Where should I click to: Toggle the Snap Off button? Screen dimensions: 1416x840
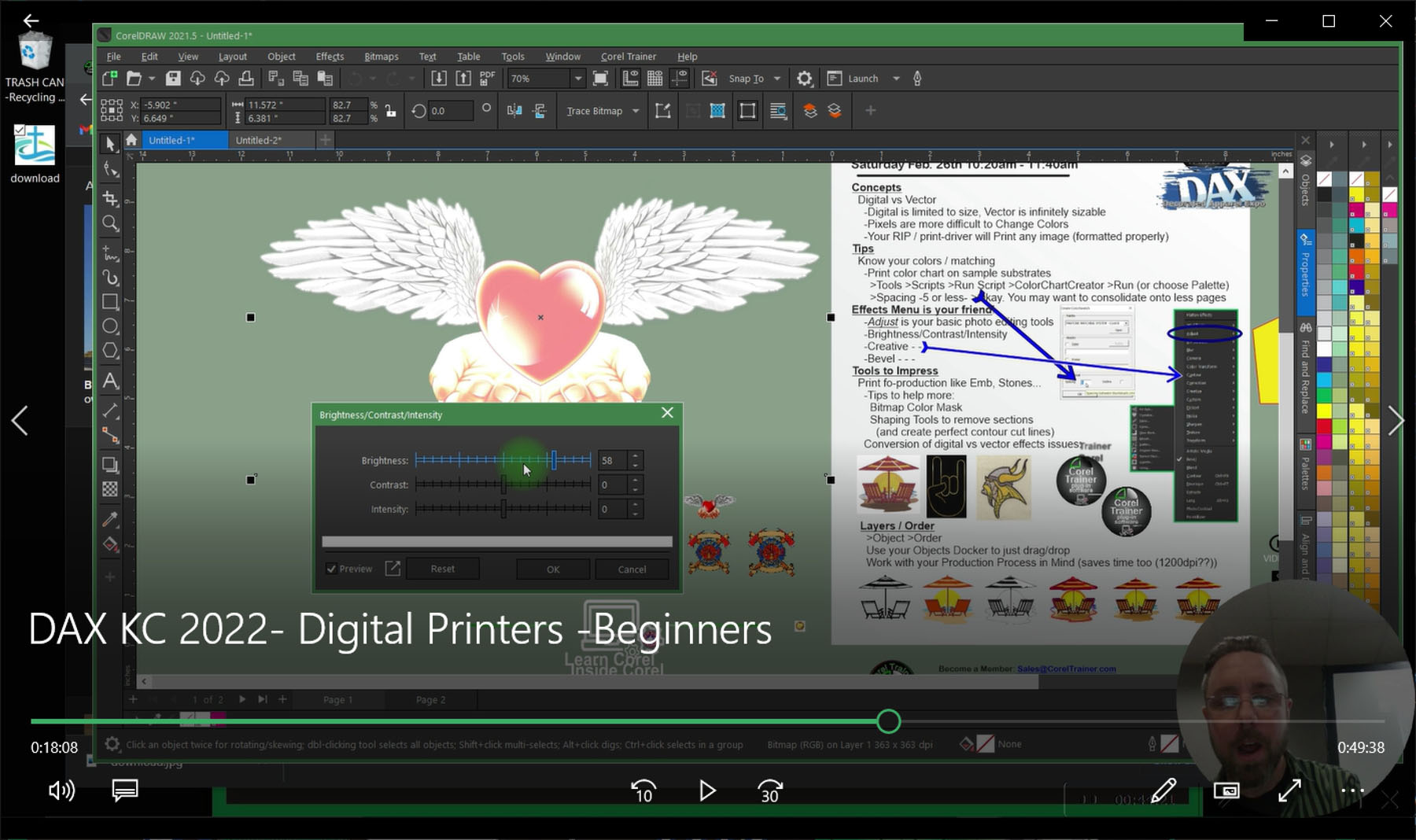coord(710,78)
